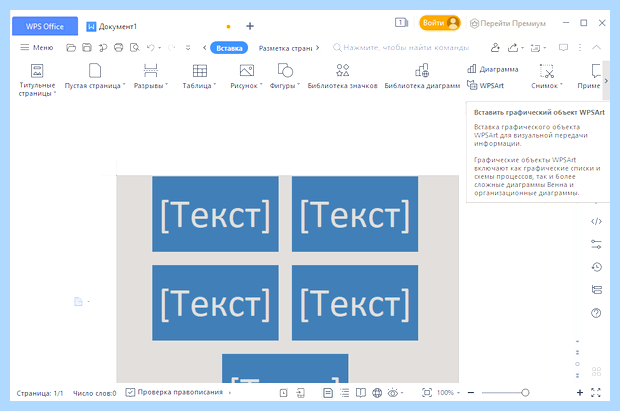Screen dimensions: 620x411
Task: Toggle Проверка правописания spell check
Action: pyautogui.click(x=174, y=392)
